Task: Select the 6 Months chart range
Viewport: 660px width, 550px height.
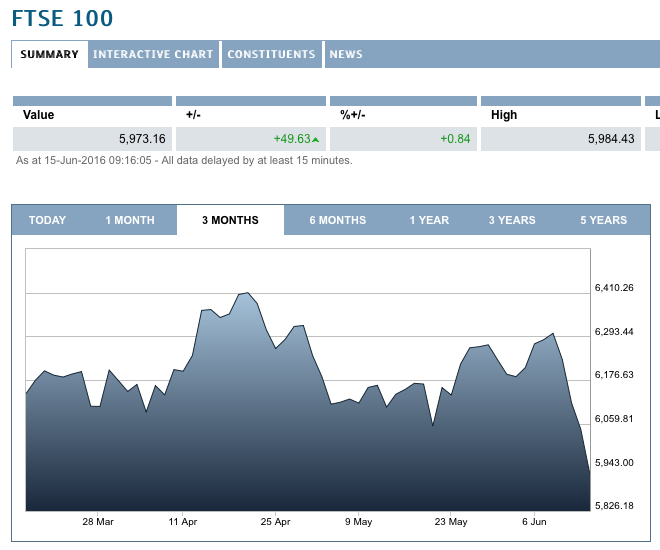Action: point(338,220)
